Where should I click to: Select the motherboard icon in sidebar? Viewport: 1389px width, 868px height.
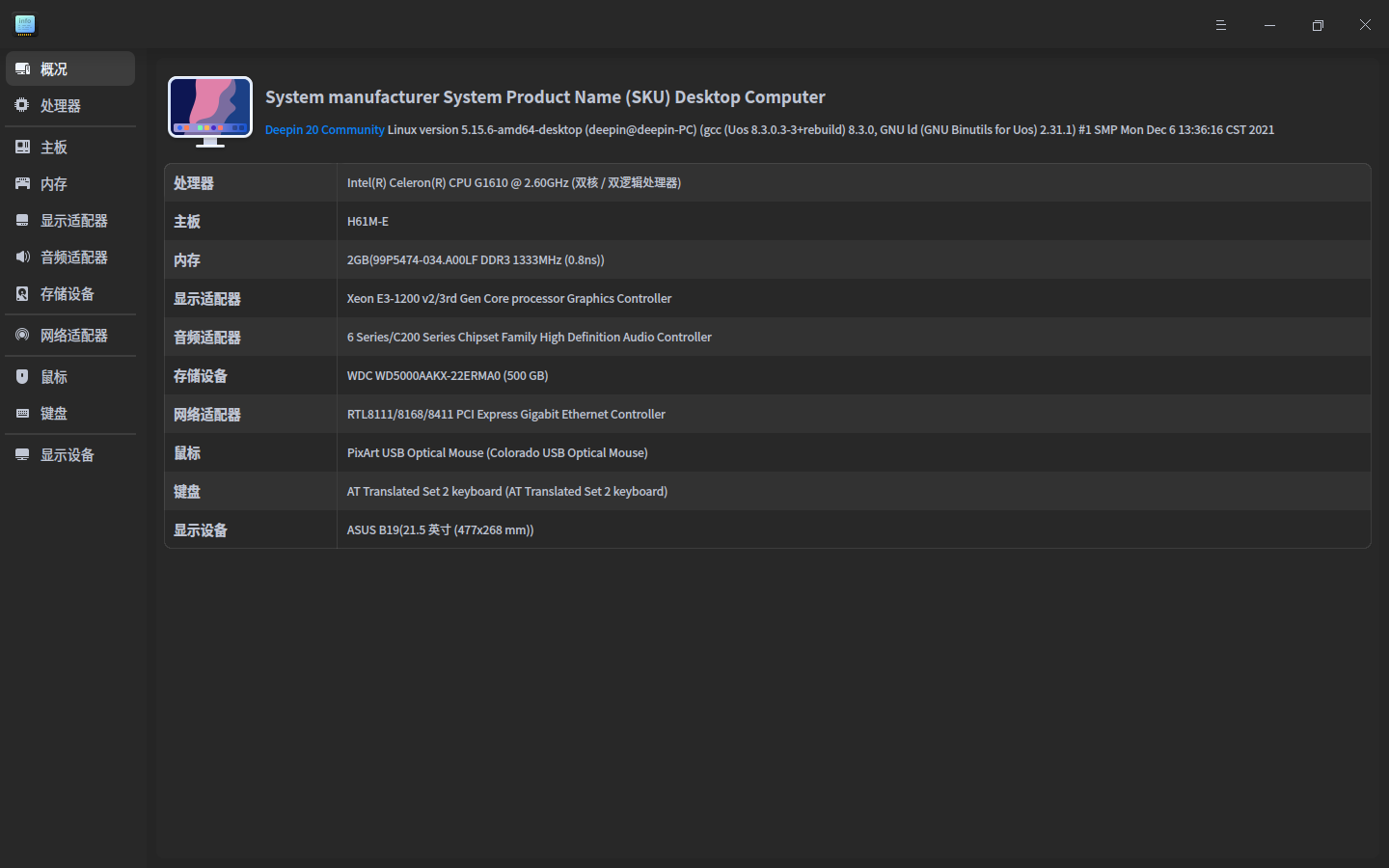point(22,147)
